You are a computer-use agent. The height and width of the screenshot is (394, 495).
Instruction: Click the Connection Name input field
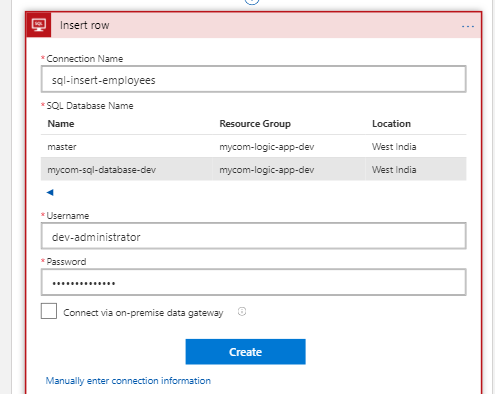click(253, 79)
